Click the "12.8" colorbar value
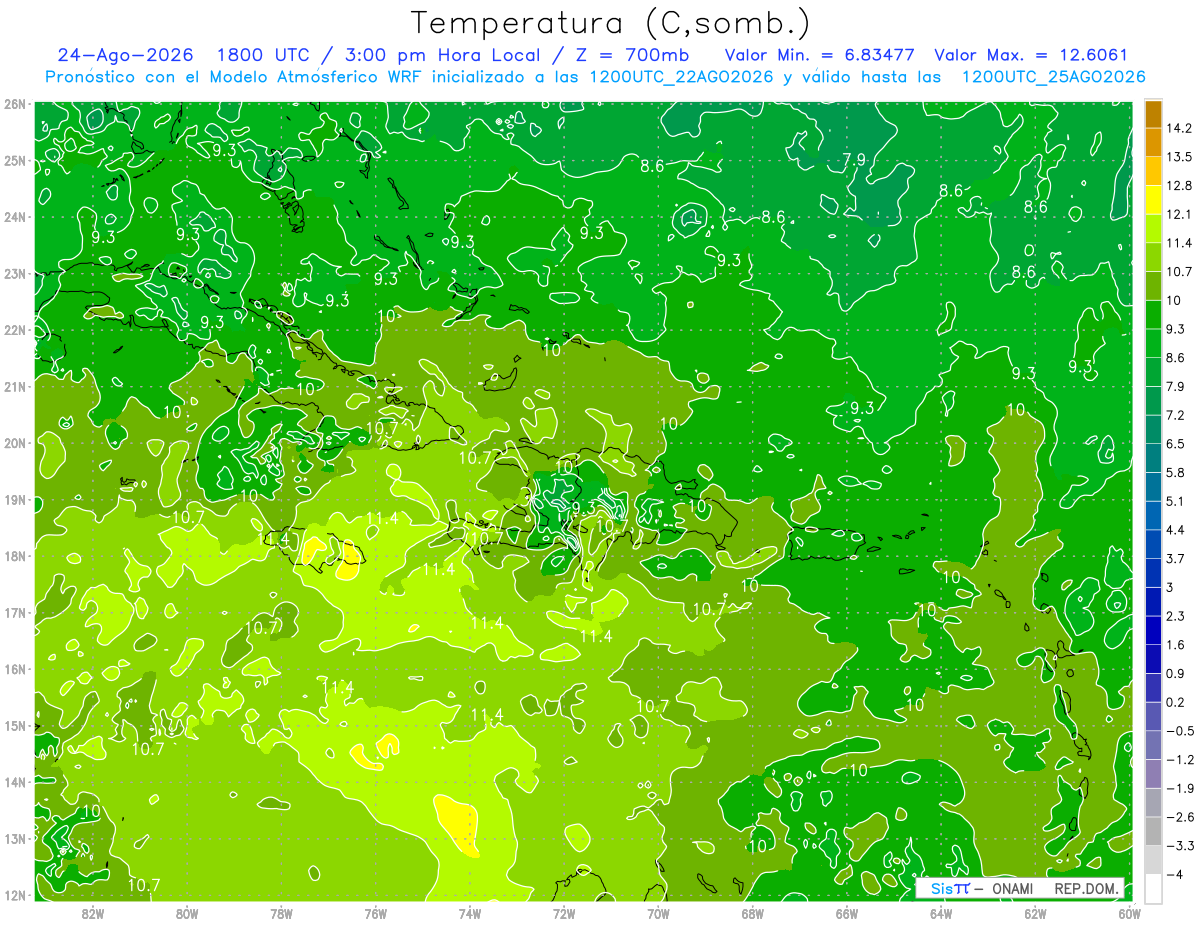The image size is (1200, 927). pyautogui.click(x=1180, y=186)
